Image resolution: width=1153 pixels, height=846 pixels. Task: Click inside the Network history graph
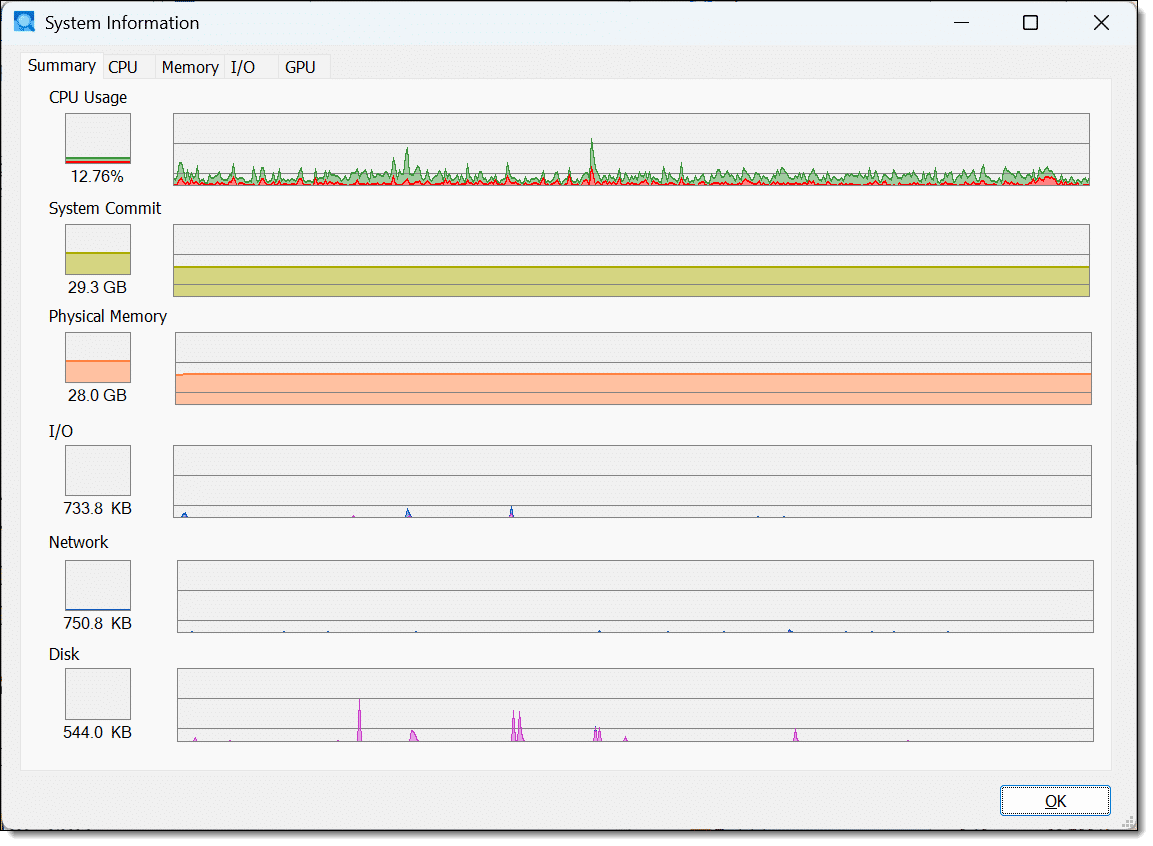(x=635, y=596)
